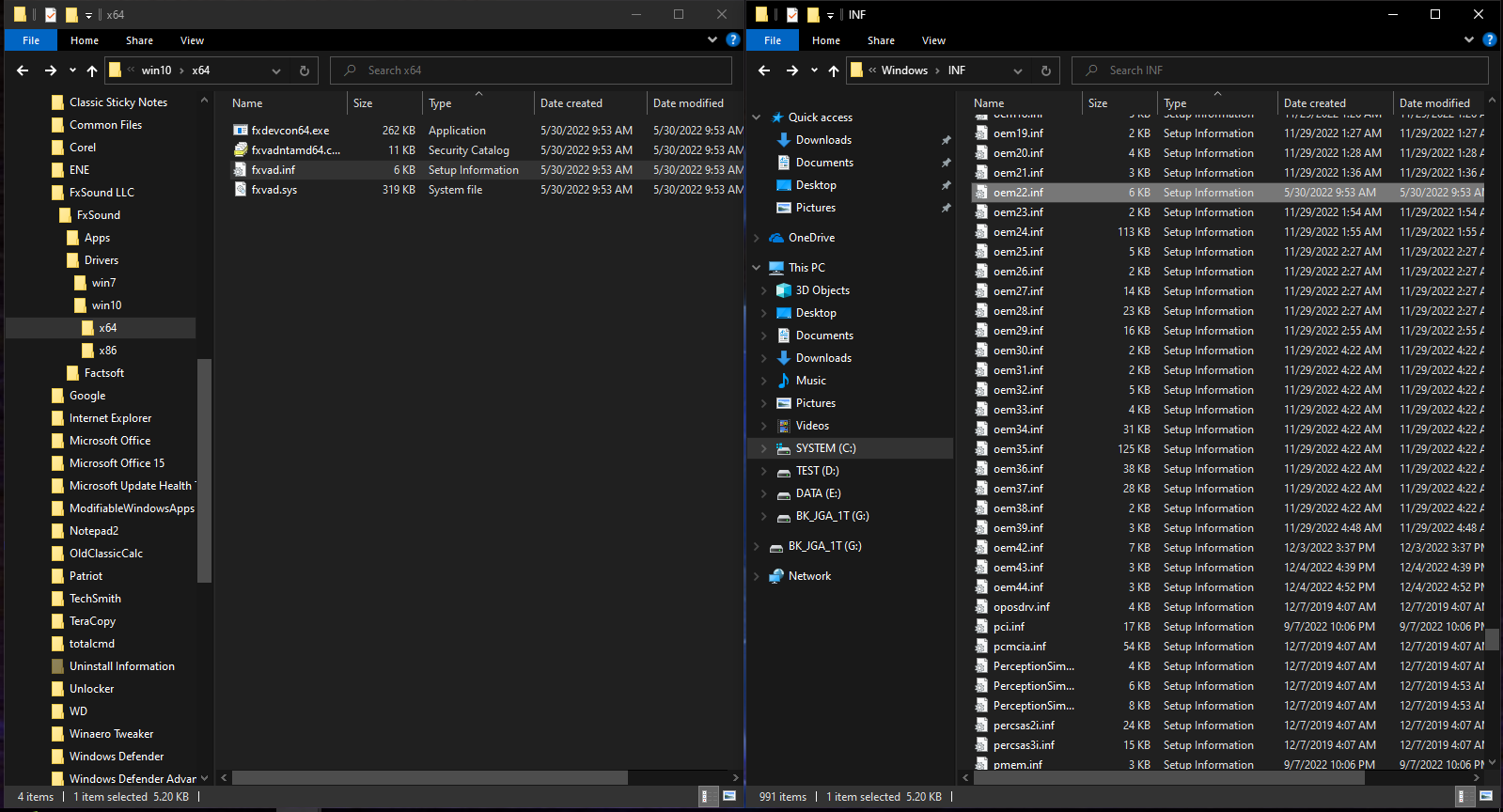Open the win7 folder in the tree
Image resolution: width=1503 pixels, height=812 pixels.
coord(103,283)
